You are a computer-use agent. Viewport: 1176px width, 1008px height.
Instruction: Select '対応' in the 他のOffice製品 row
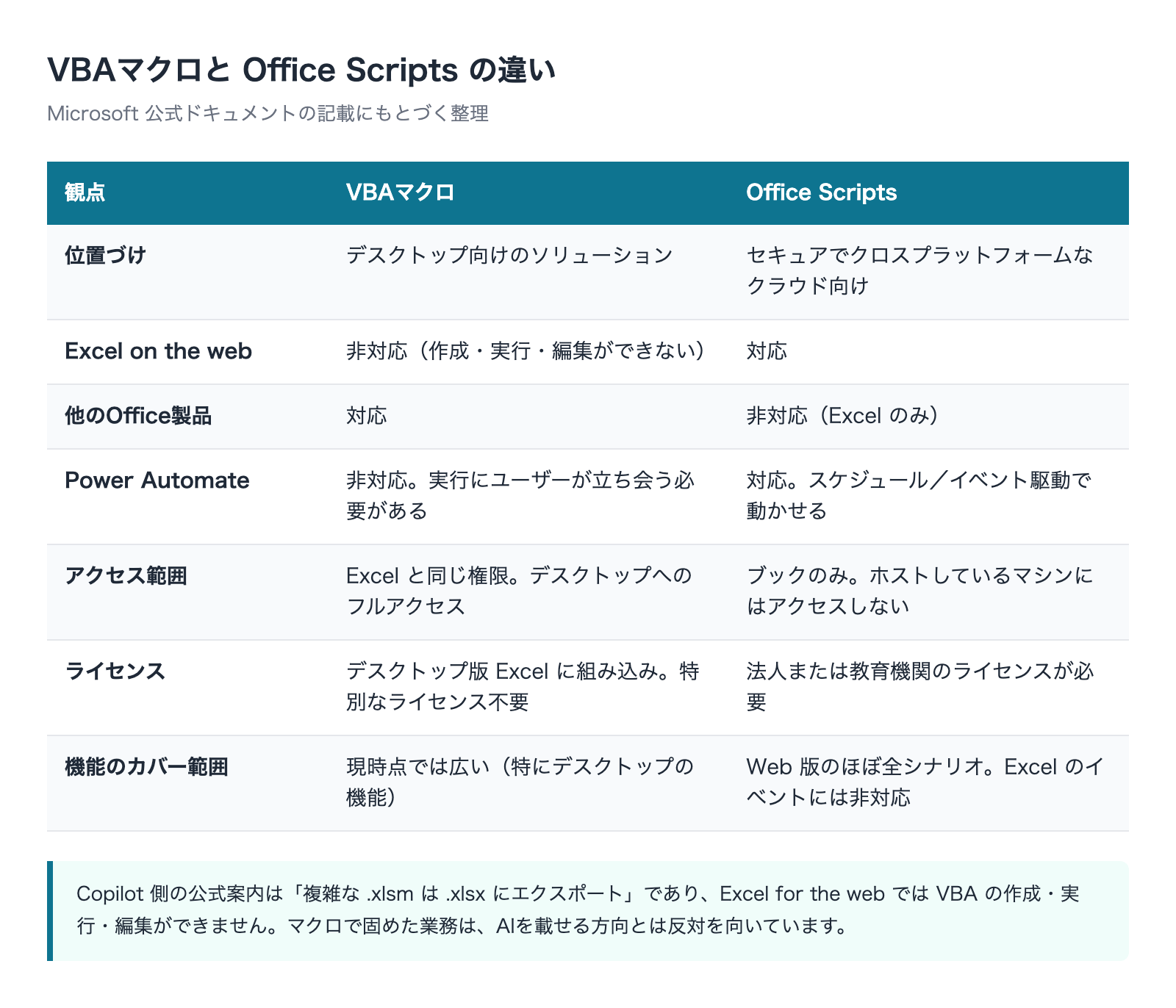pyautogui.click(x=367, y=416)
